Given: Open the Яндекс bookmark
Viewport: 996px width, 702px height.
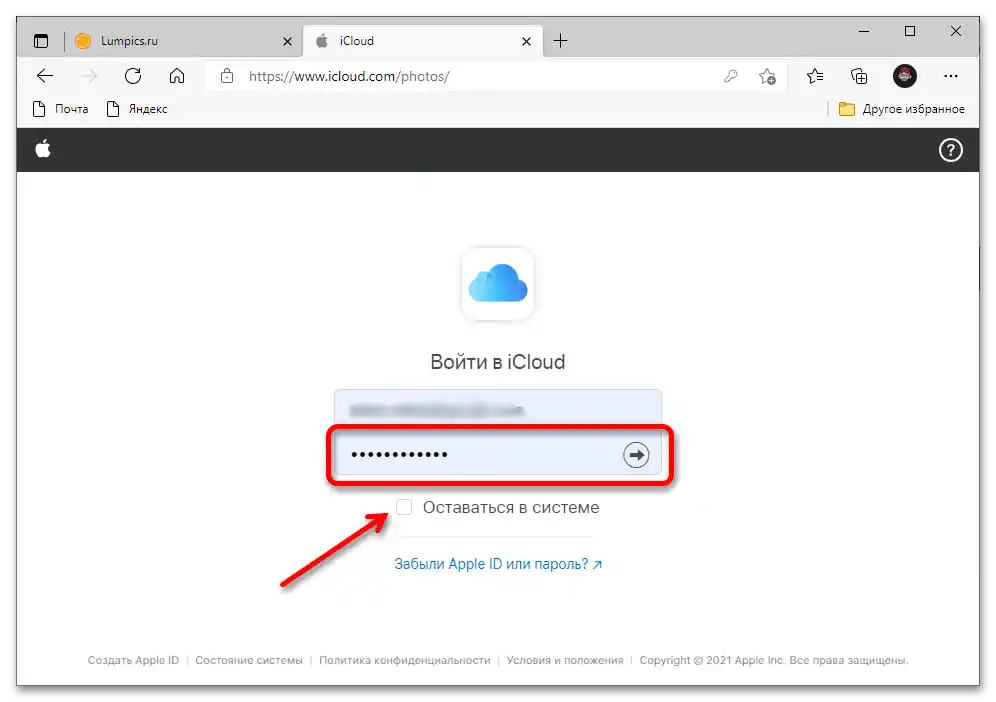Looking at the screenshot, I should [137, 109].
